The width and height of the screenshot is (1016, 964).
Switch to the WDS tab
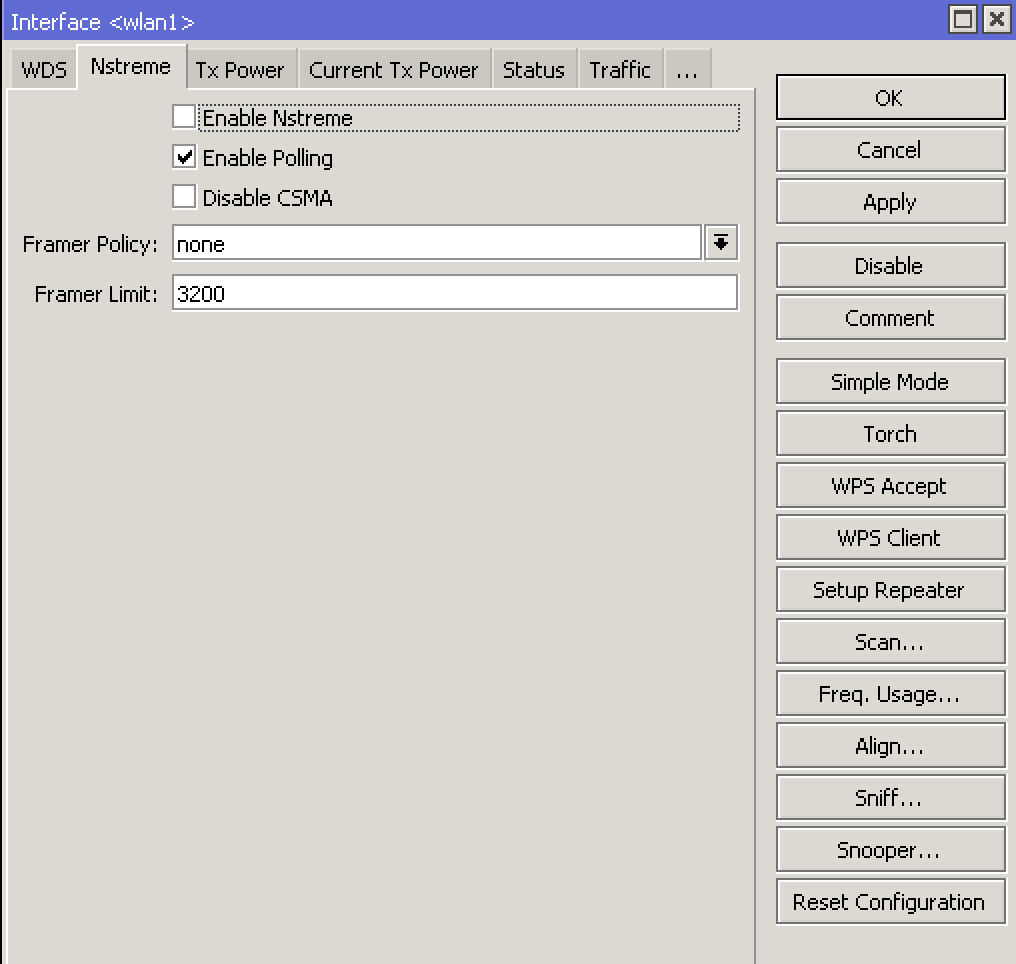coord(43,69)
